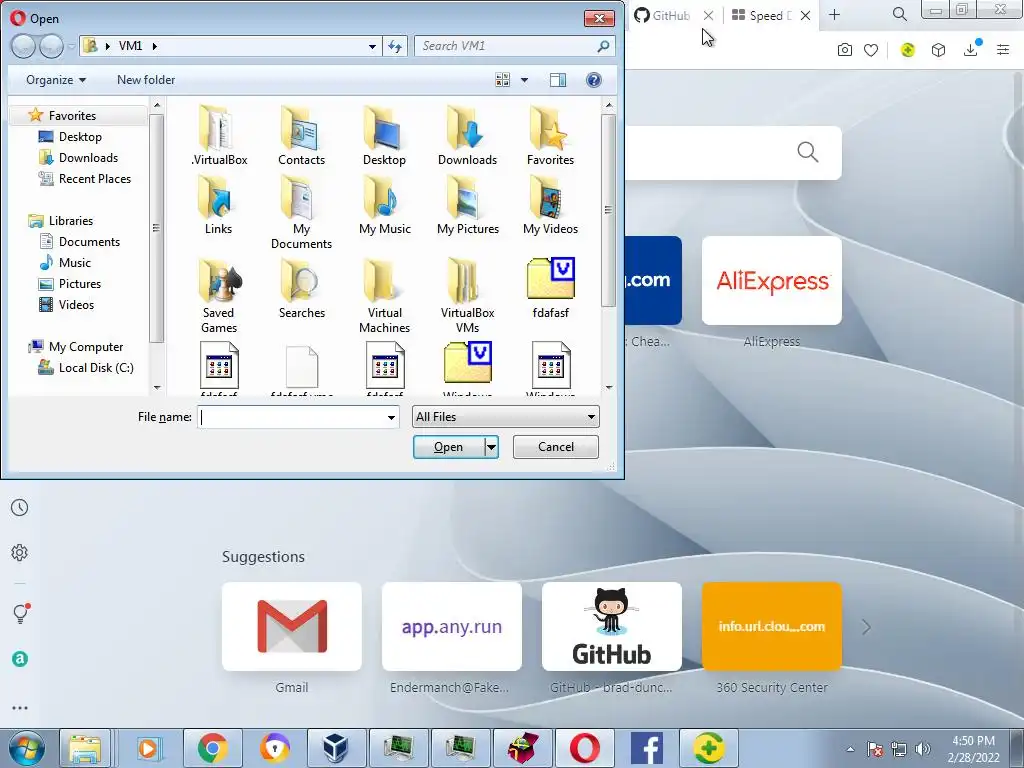Select the My Documents folder
The height and width of the screenshot is (768, 1024).
tap(301, 213)
